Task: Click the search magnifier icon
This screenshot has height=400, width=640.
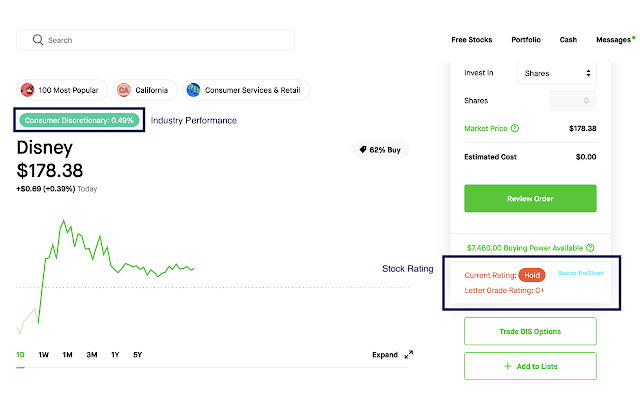Action: pyautogui.click(x=38, y=40)
